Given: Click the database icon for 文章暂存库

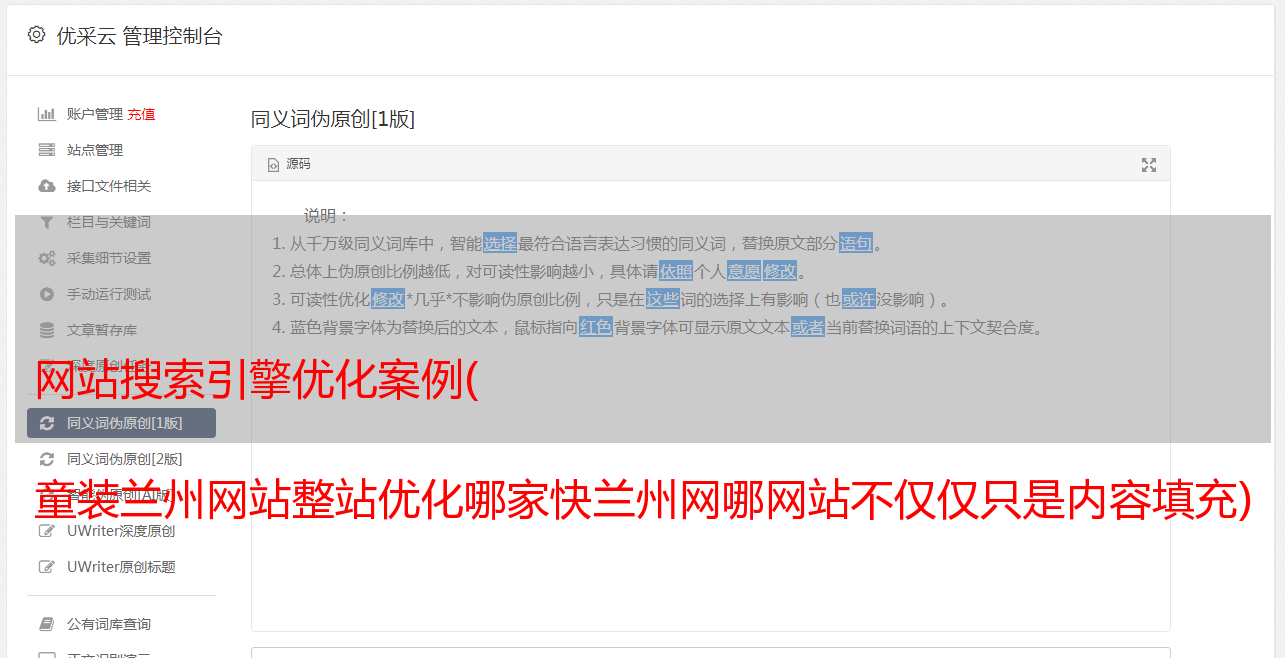Looking at the screenshot, I should pos(46,330).
